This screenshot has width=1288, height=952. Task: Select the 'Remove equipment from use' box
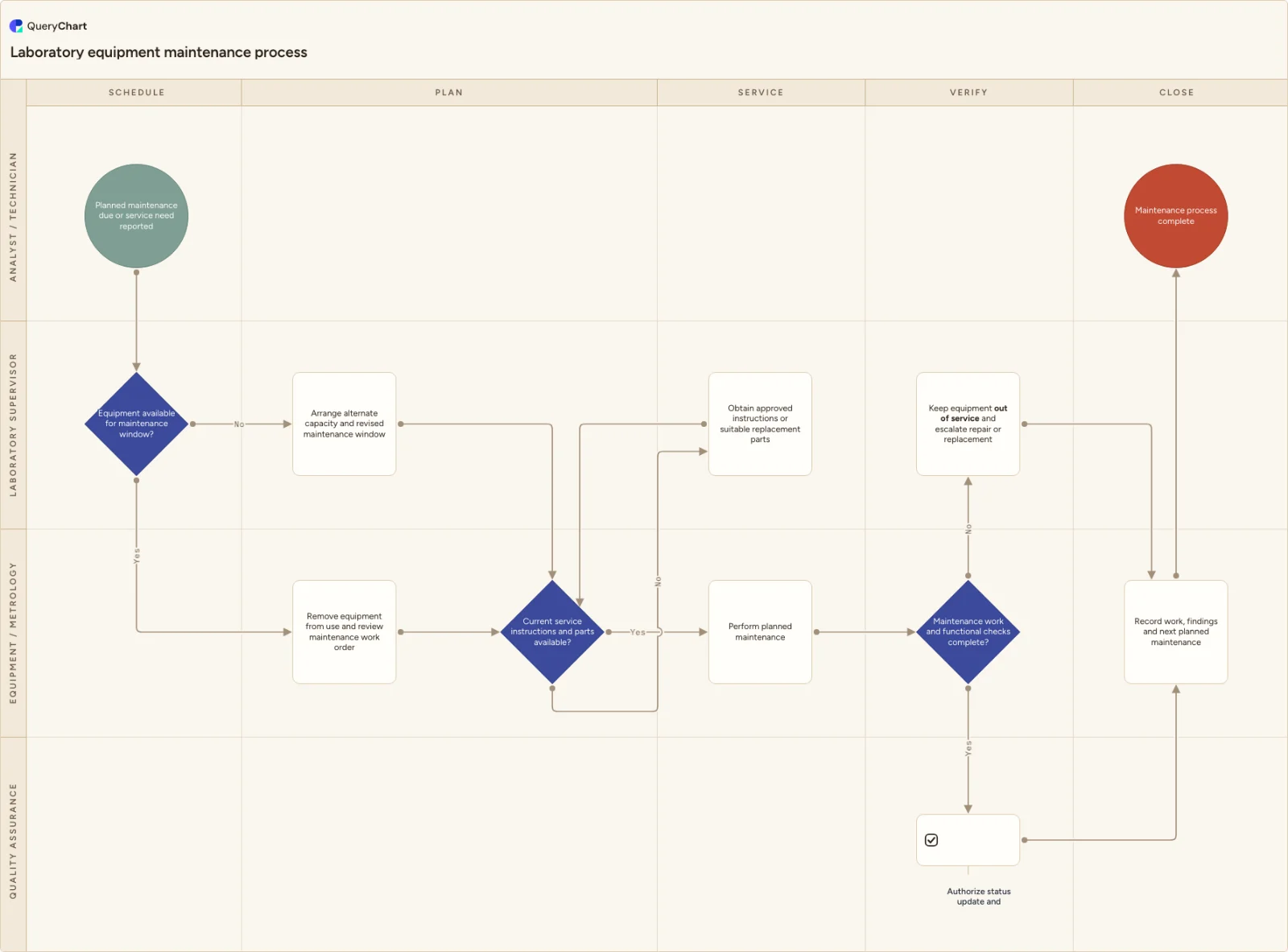click(345, 632)
